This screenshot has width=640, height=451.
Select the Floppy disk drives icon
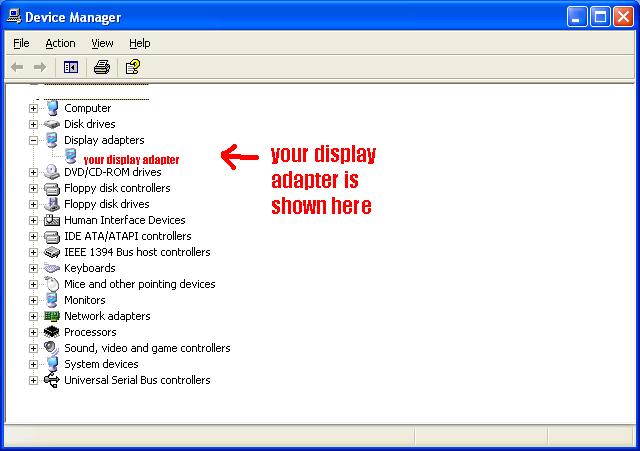(x=52, y=204)
